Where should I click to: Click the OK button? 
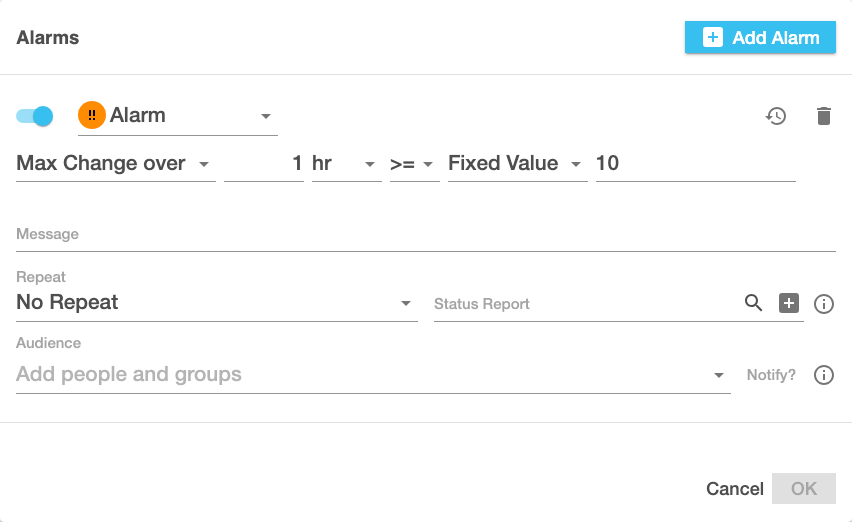point(804,488)
